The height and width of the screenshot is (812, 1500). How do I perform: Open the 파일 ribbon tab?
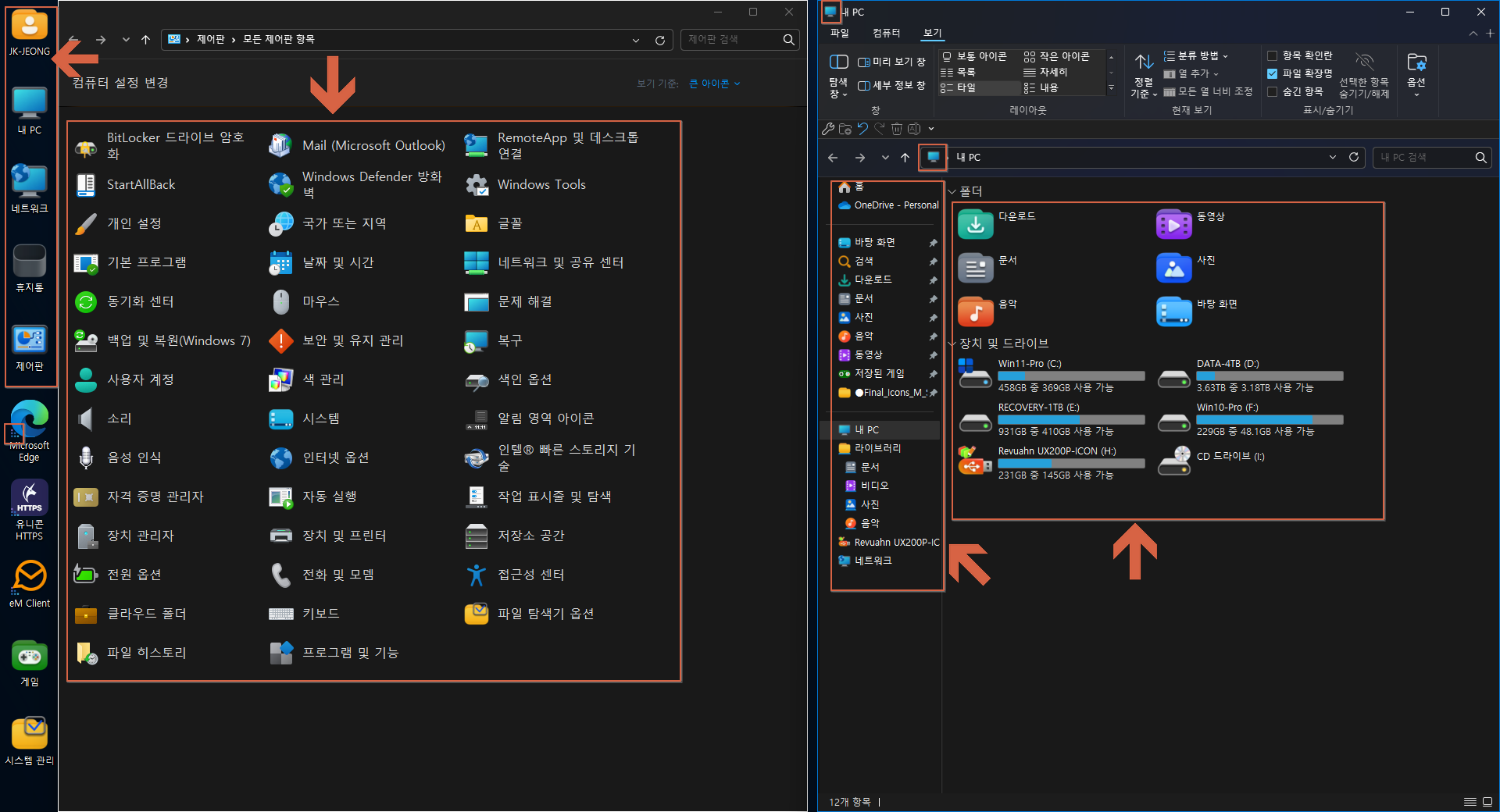(840, 33)
